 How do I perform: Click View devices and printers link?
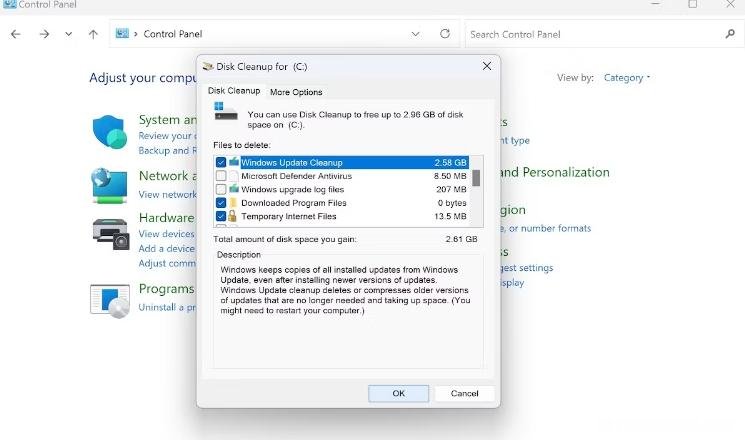click(167, 234)
